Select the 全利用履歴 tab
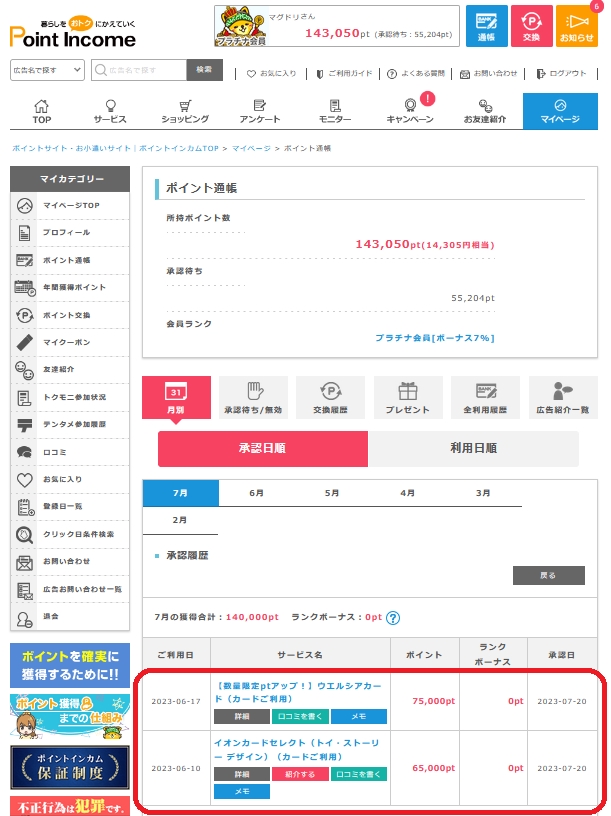 (485, 398)
